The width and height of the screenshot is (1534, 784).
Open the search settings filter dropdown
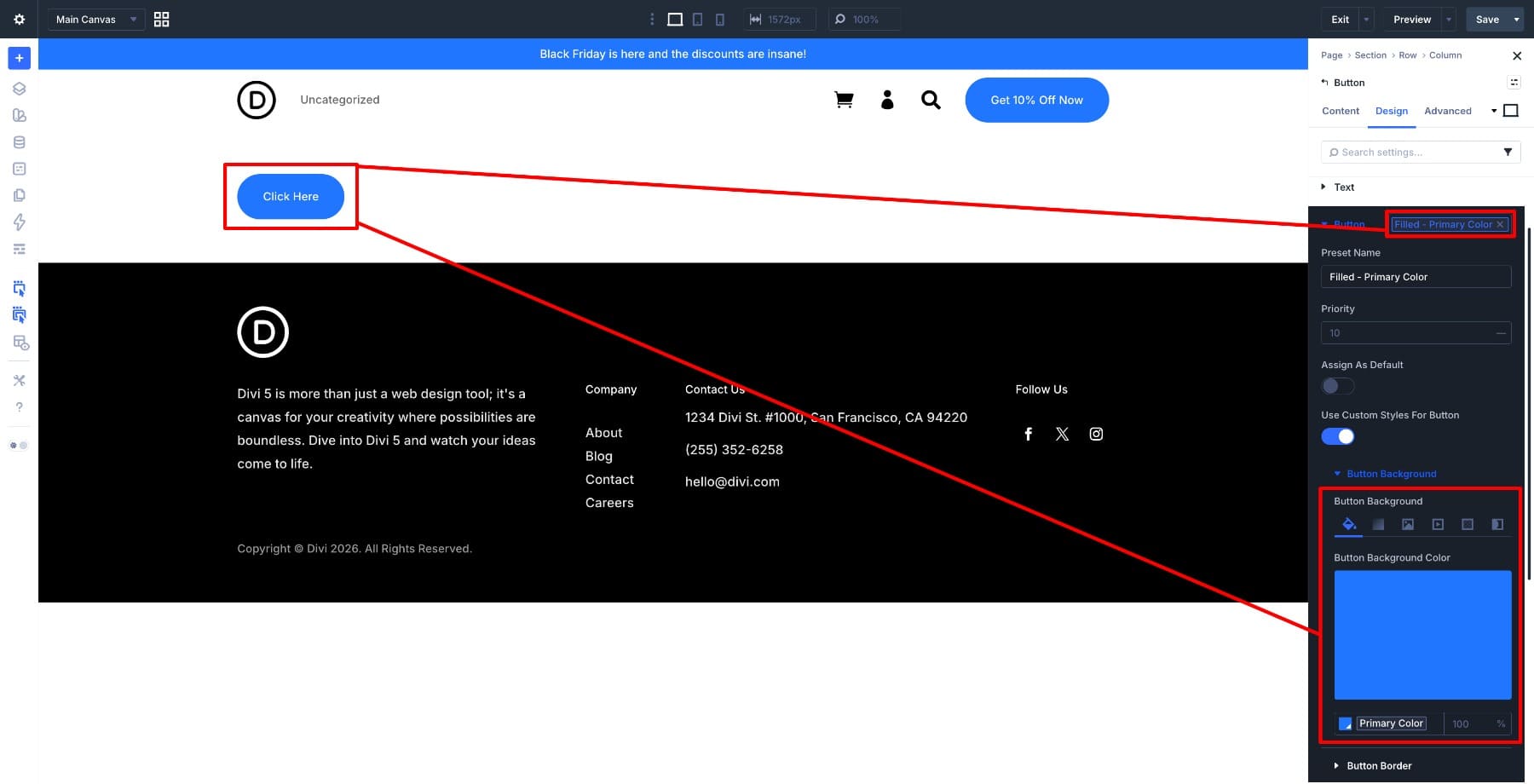(1508, 152)
